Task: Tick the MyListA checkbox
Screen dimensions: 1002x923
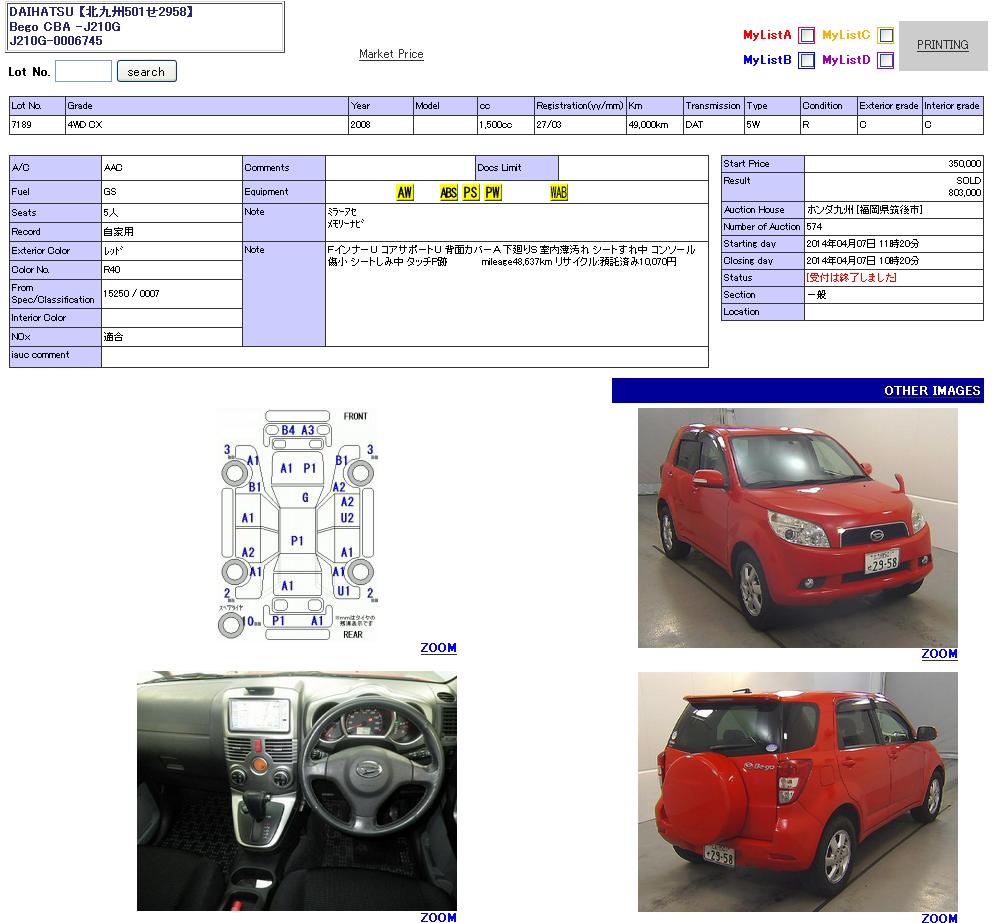Action: [807, 36]
